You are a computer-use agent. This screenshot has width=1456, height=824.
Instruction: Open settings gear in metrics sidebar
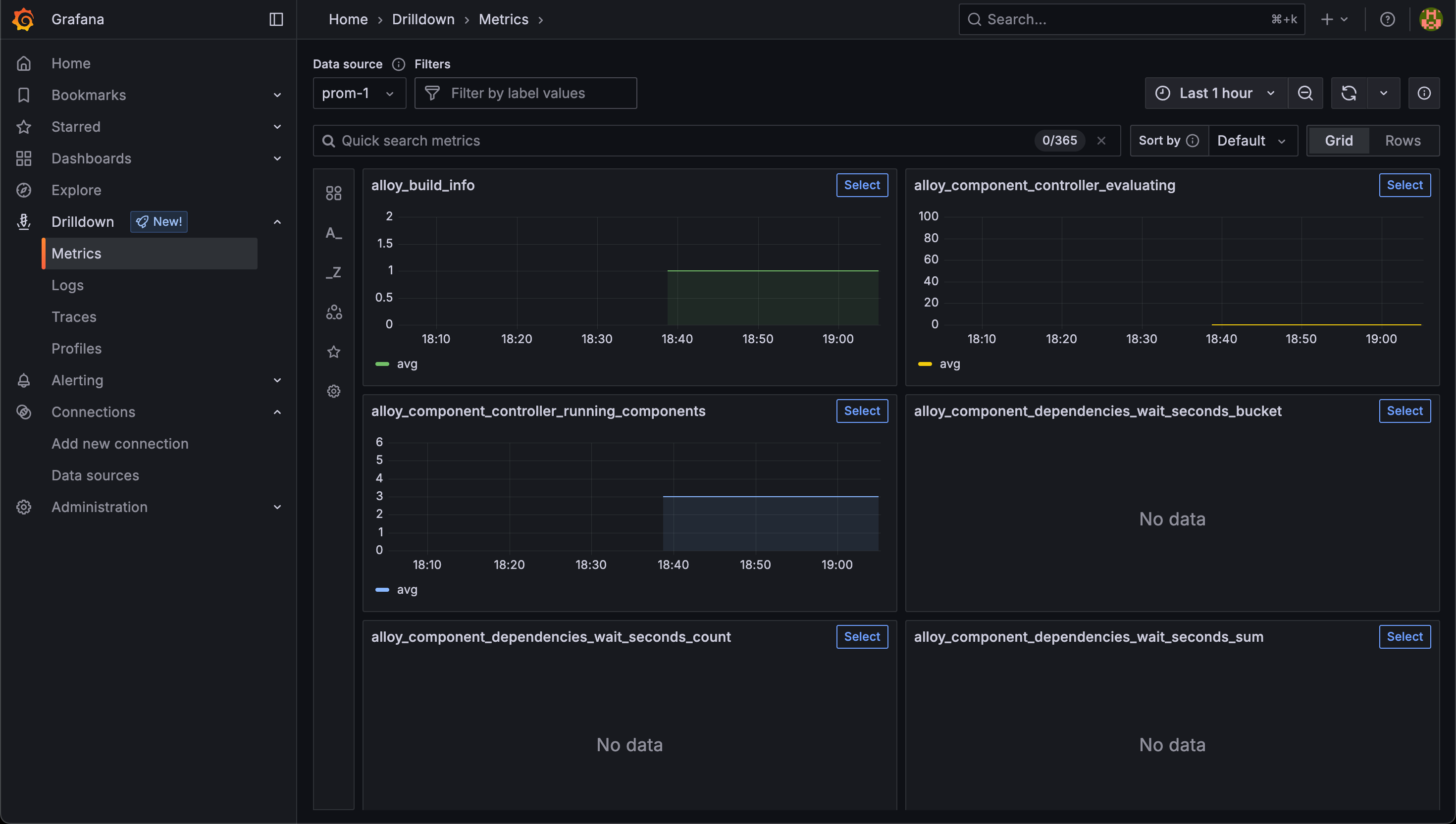(x=334, y=391)
